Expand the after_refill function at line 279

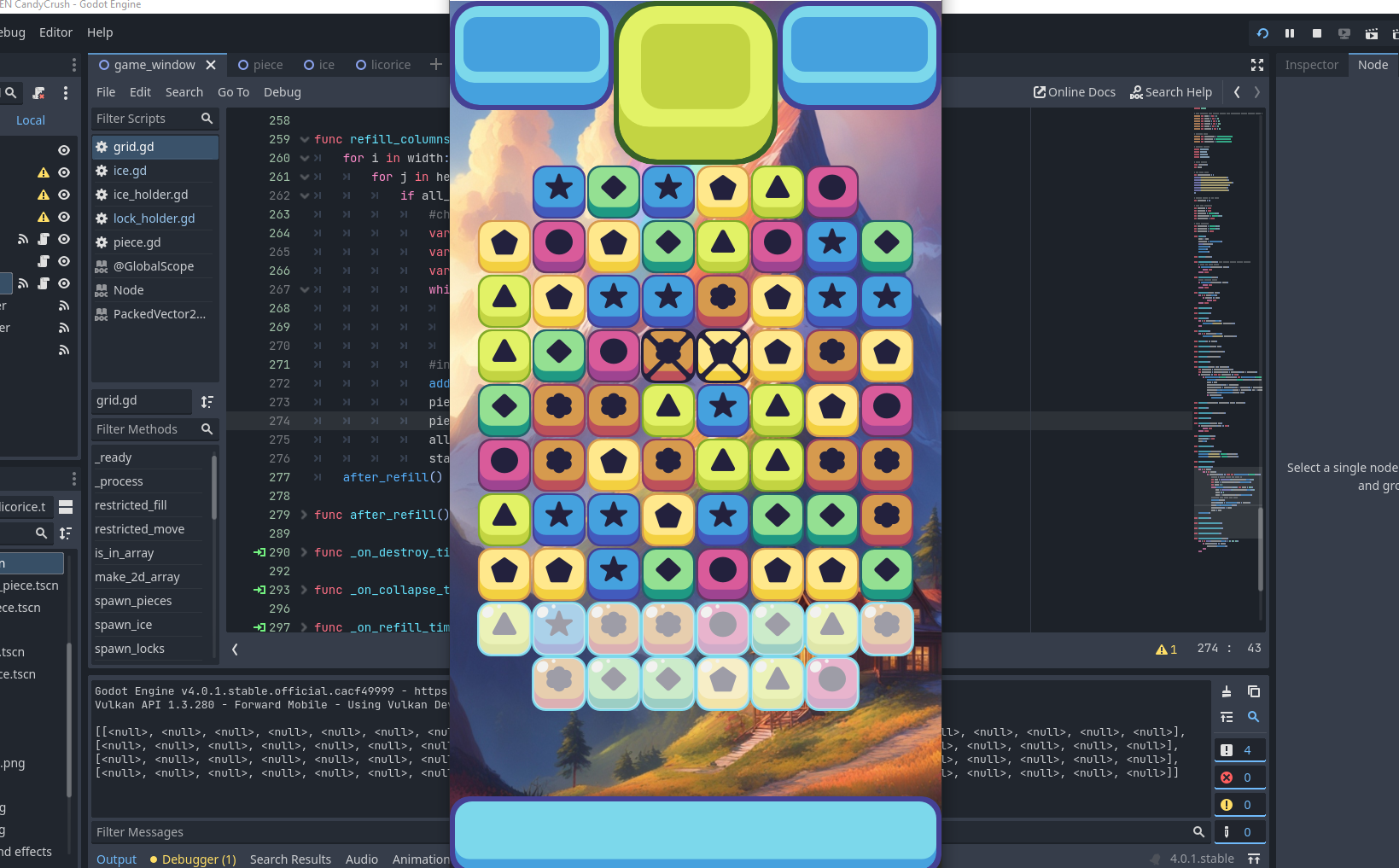[305, 515]
